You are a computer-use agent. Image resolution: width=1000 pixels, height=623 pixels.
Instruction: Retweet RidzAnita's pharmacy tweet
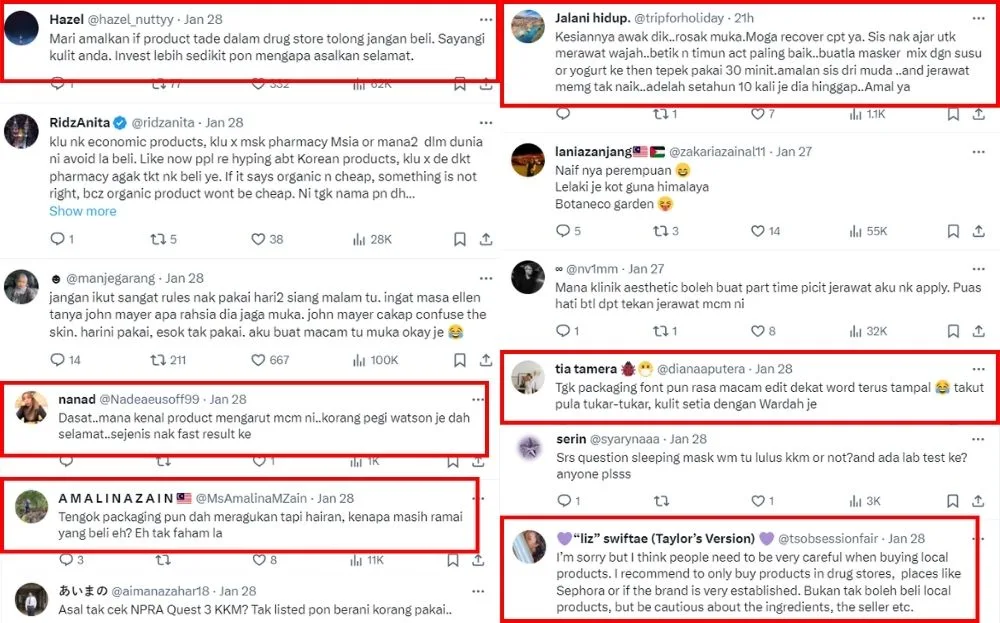[x=156, y=239]
